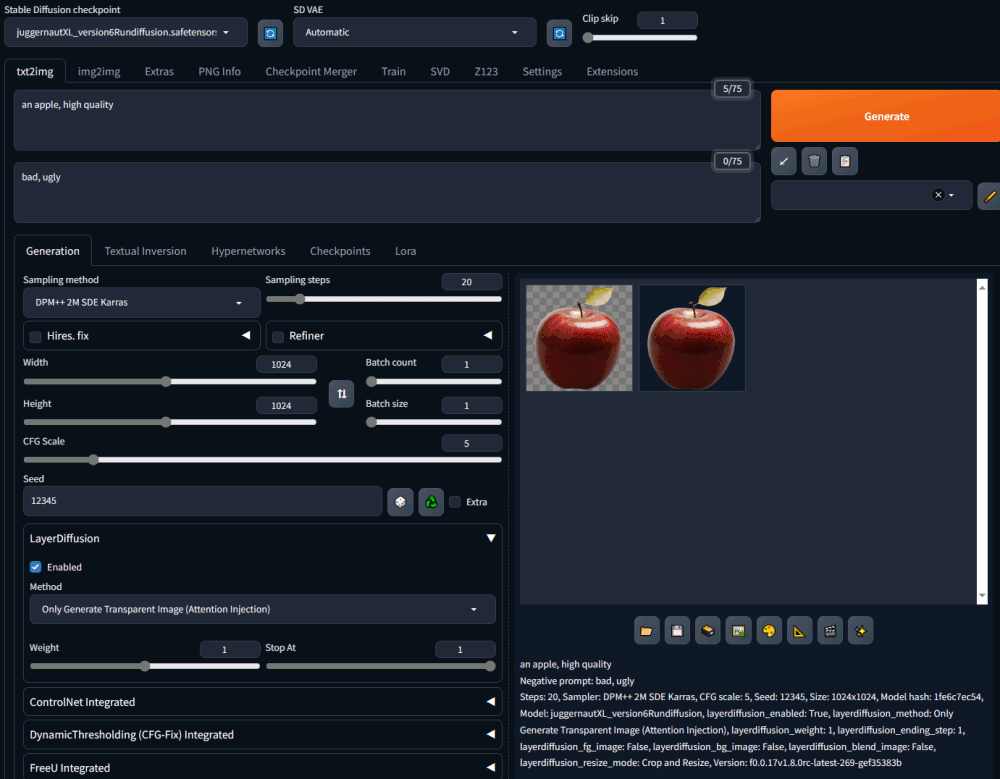1000x779 pixels.
Task: Open the SD VAE Automatic dropdown
Action: click(x=415, y=33)
